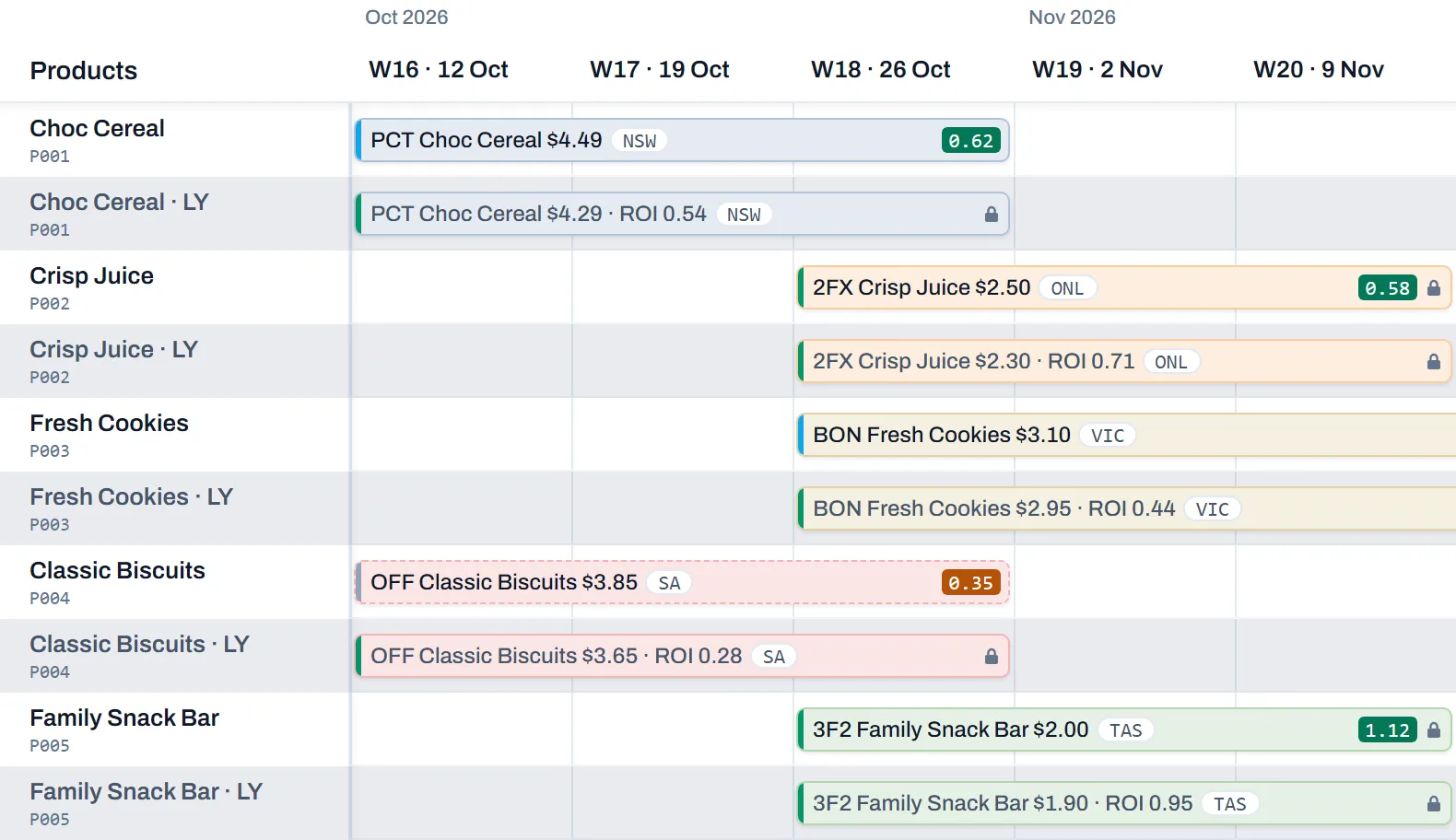Click VIC tag on BON Fresh Cookies $2.95

1212,509
